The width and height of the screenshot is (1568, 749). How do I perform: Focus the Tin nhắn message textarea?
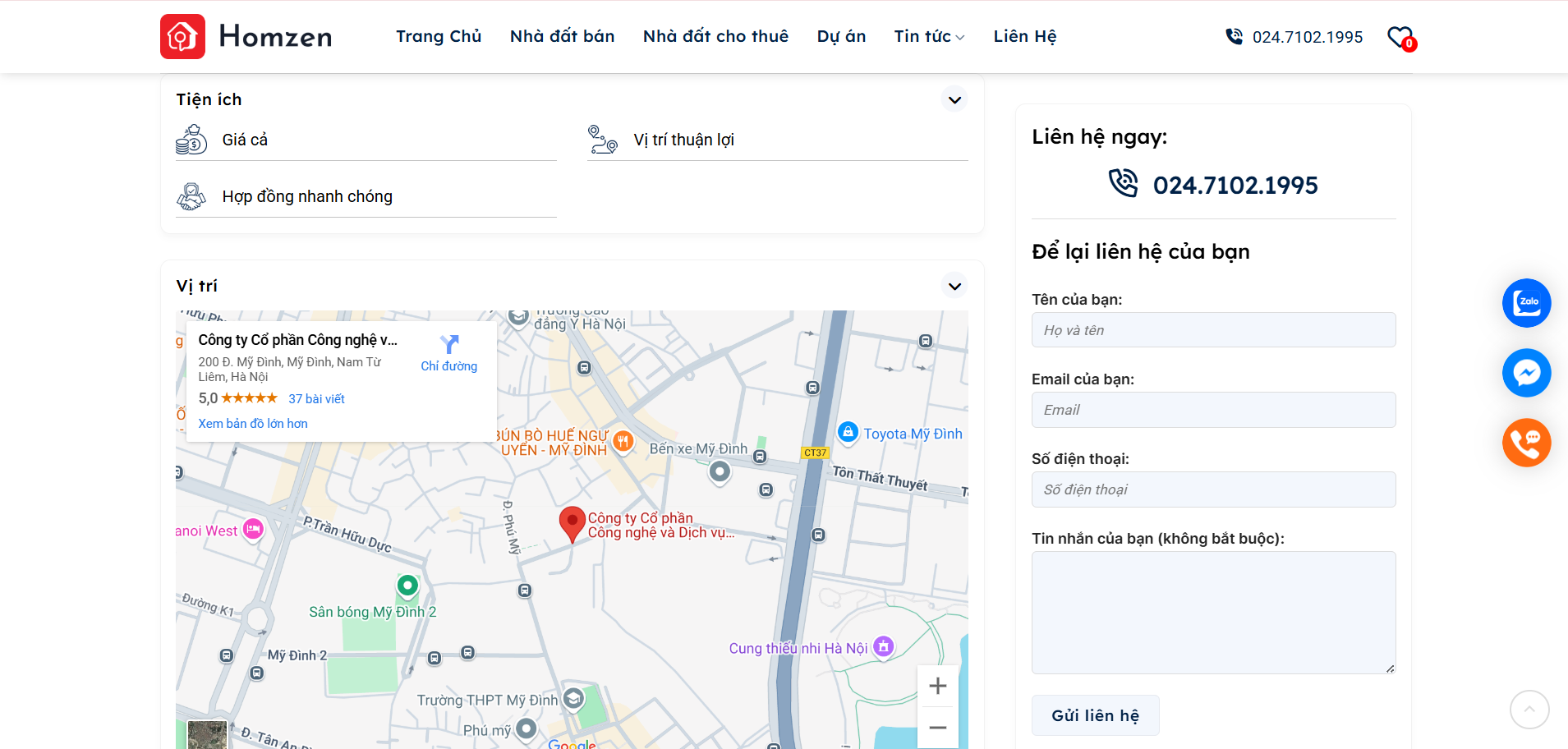coord(1213,613)
